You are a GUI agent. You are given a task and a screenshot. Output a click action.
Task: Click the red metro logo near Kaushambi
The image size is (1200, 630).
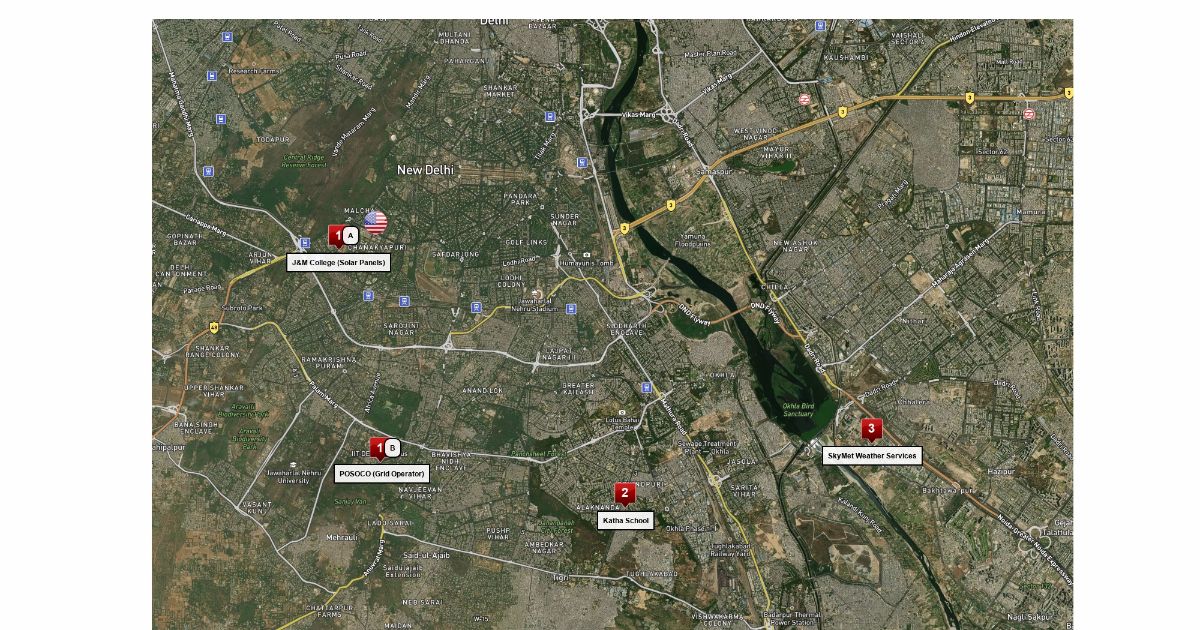(x=804, y=98)
